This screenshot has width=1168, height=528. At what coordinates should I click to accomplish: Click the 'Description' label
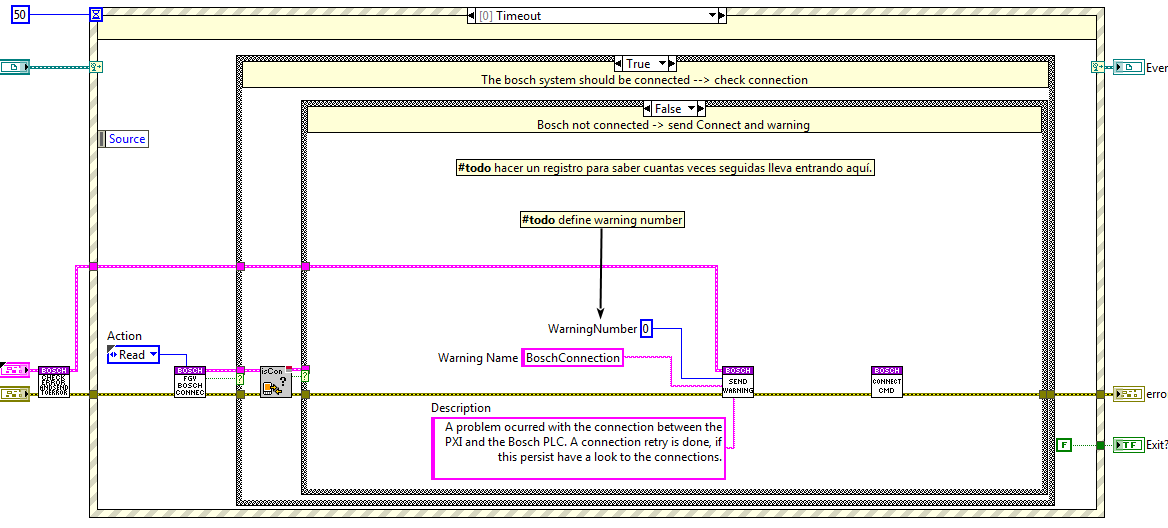[461, 408]
